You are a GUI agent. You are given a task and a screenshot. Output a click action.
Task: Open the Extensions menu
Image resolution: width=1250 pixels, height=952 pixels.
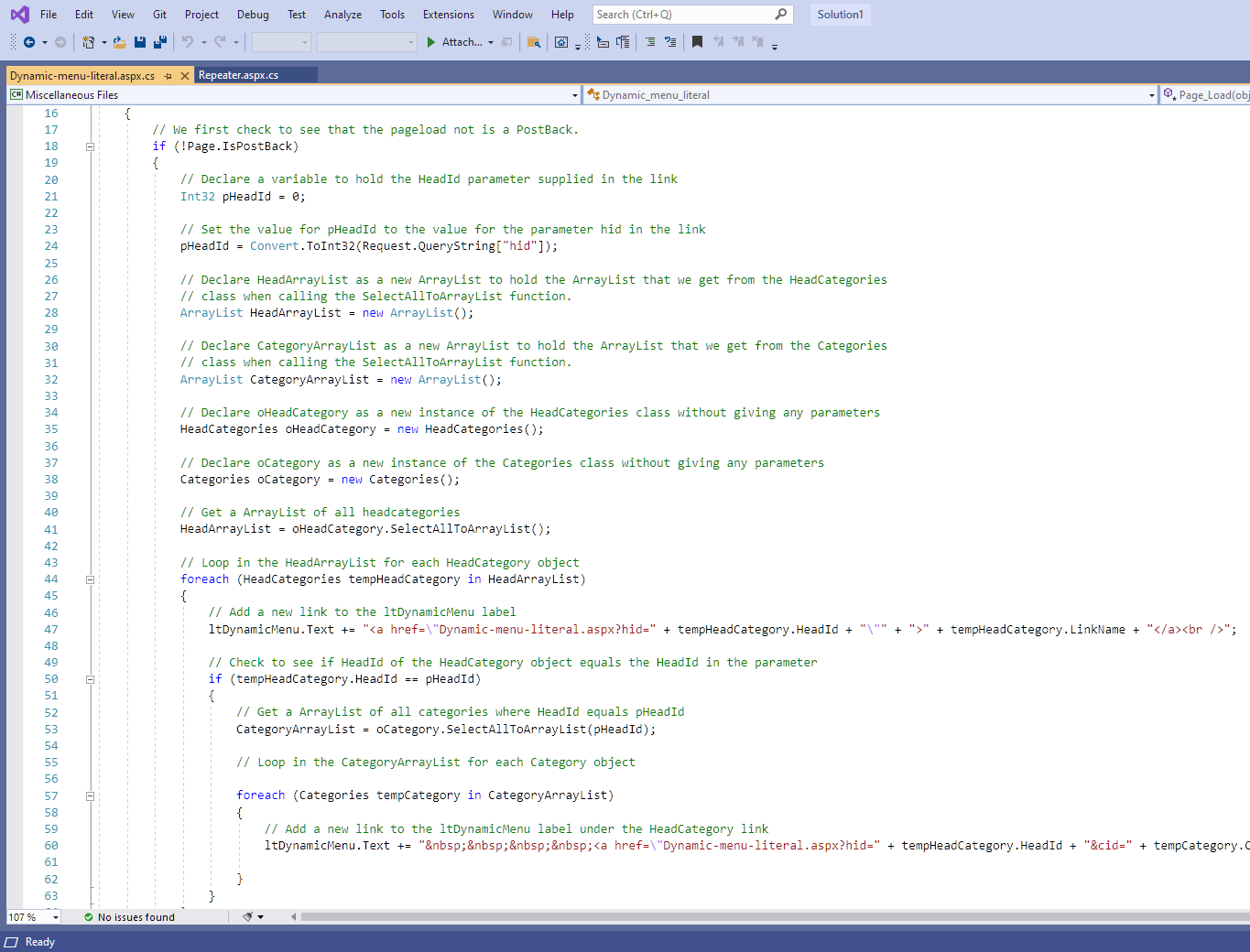pos(449,15)
